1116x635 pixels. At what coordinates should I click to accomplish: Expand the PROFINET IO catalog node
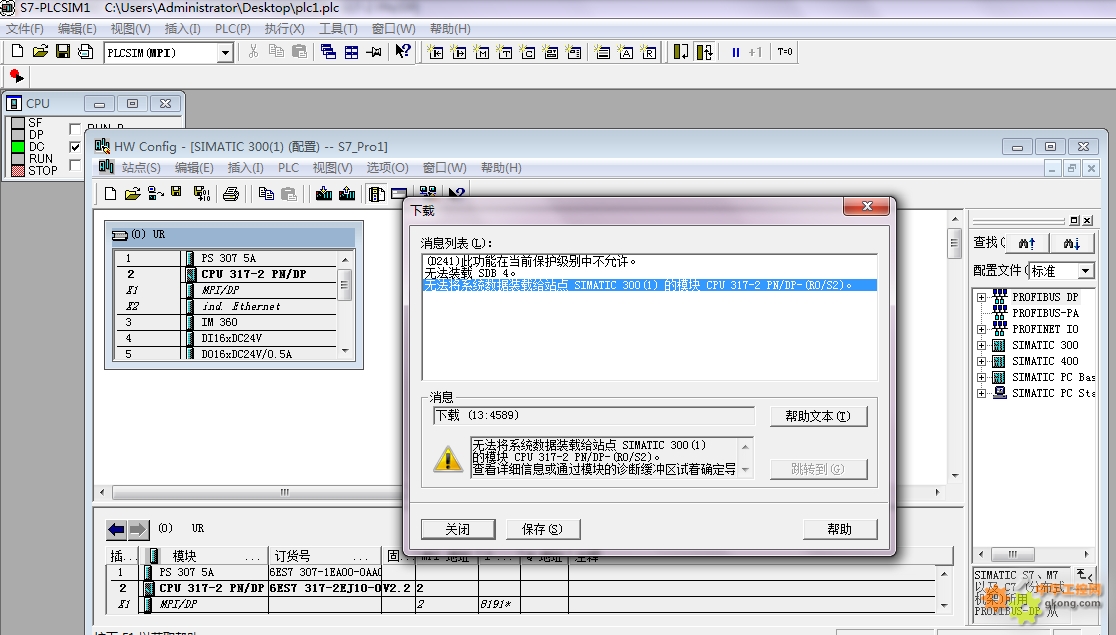click(981, 329)
